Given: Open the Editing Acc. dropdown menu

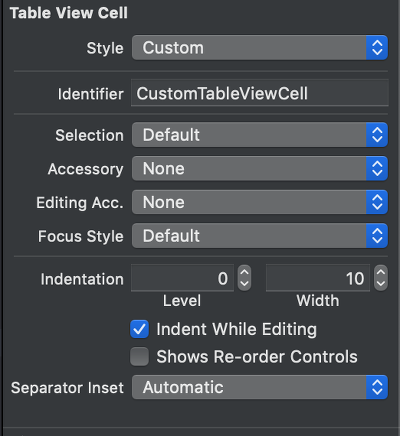Looking at the screenshot, I should [260, 202].
